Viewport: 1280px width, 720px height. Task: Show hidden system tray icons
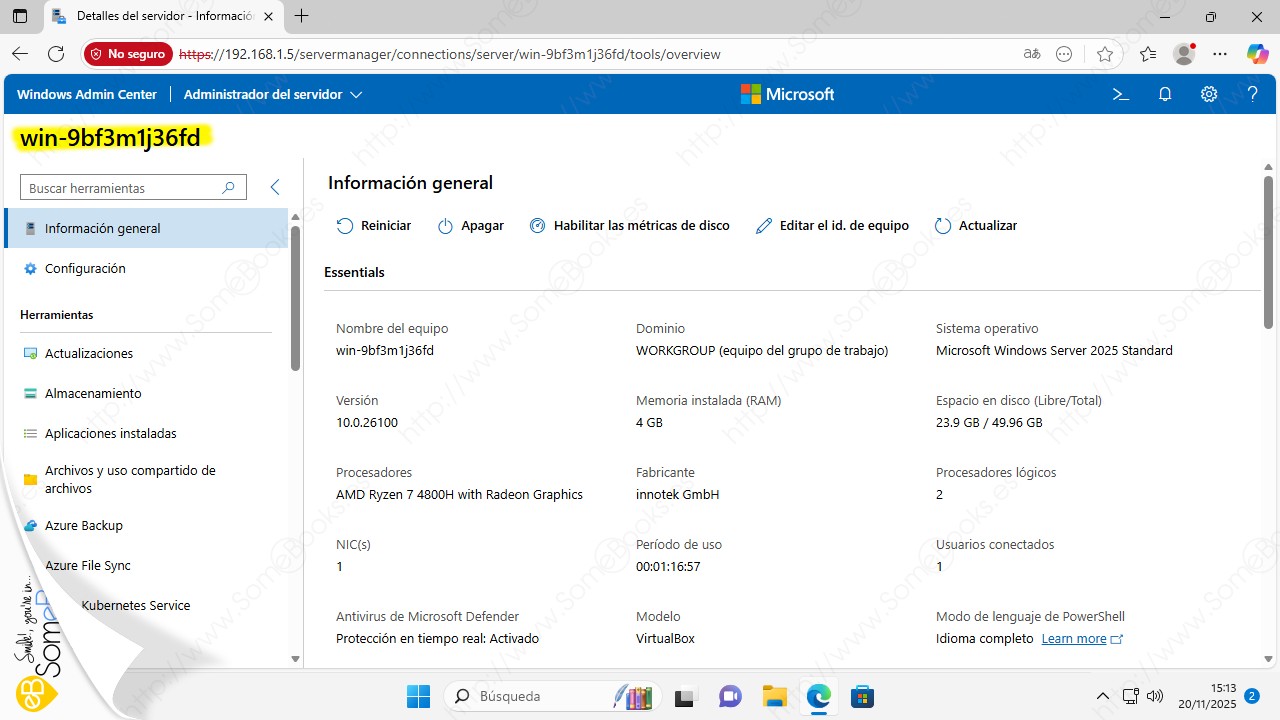(1102, 696)
